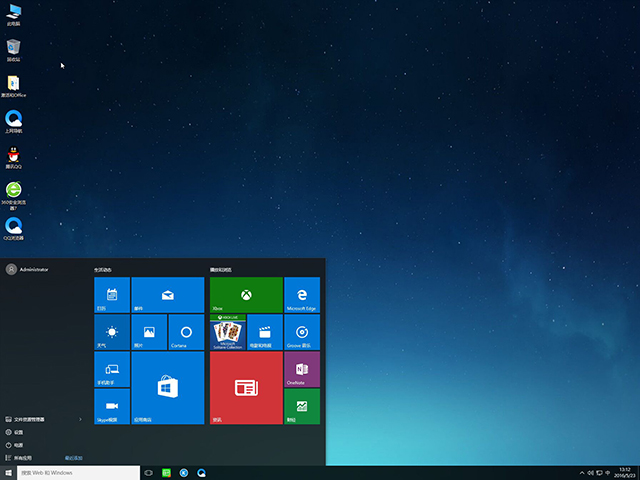Open the Cortana tile
This screenshot has width=640, height=480.
click(x=186, y=332)
